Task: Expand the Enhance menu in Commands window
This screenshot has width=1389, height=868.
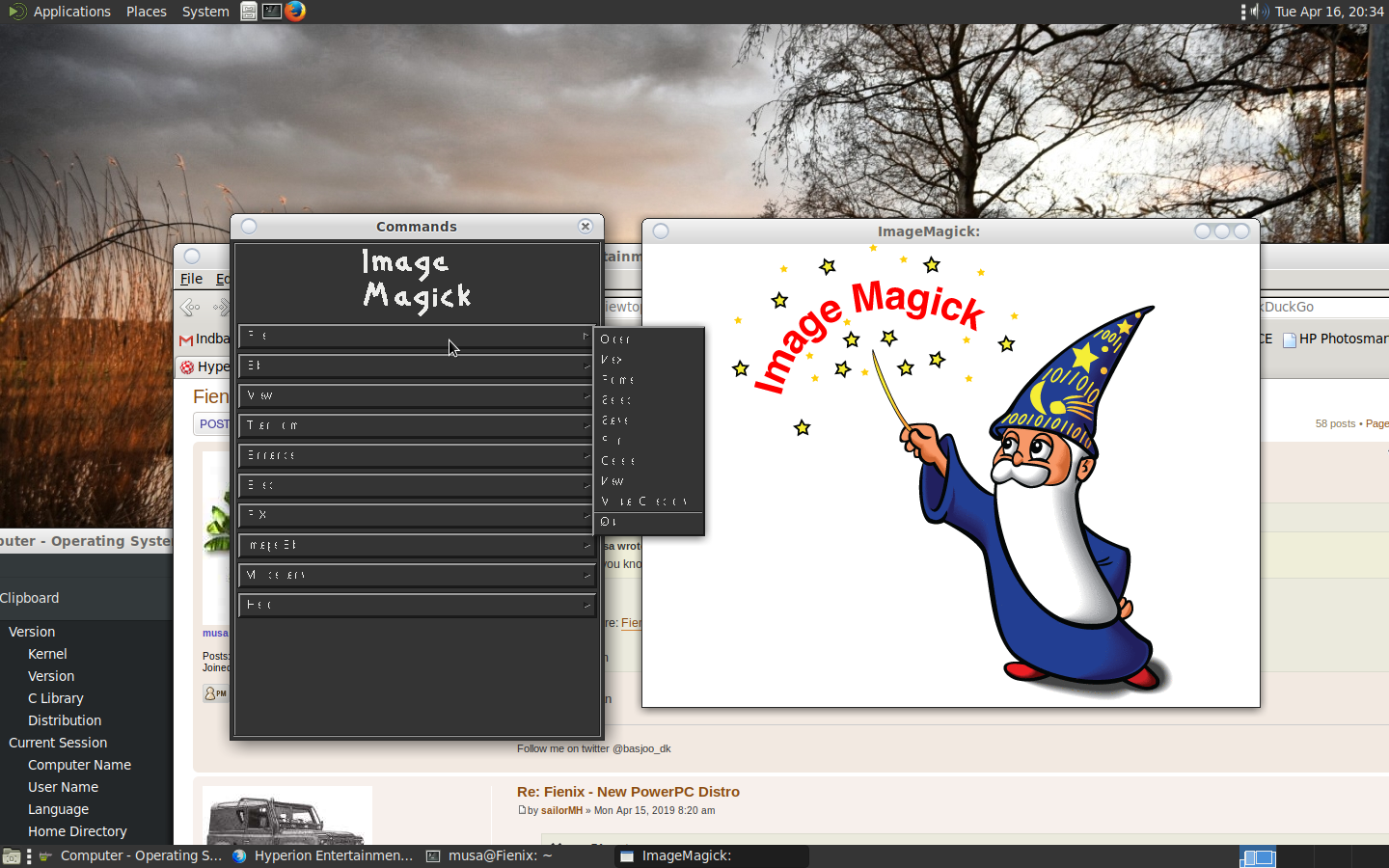Action: [x=416, y=456]
